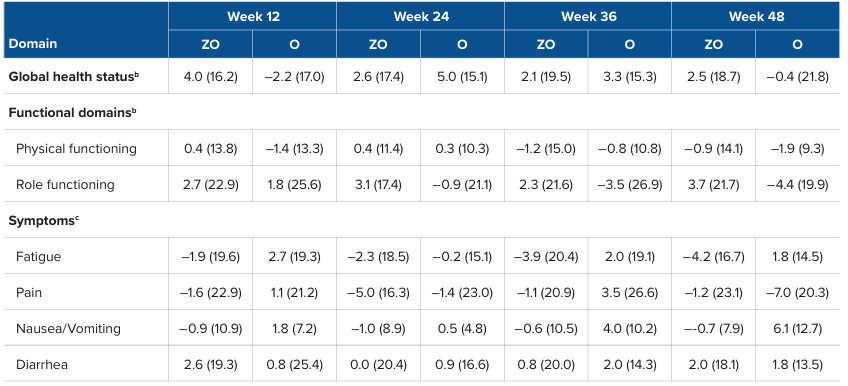Click the ZO subheader under Week 12
The width and height of the screenshot is (848, 386).
pos(210,45)
